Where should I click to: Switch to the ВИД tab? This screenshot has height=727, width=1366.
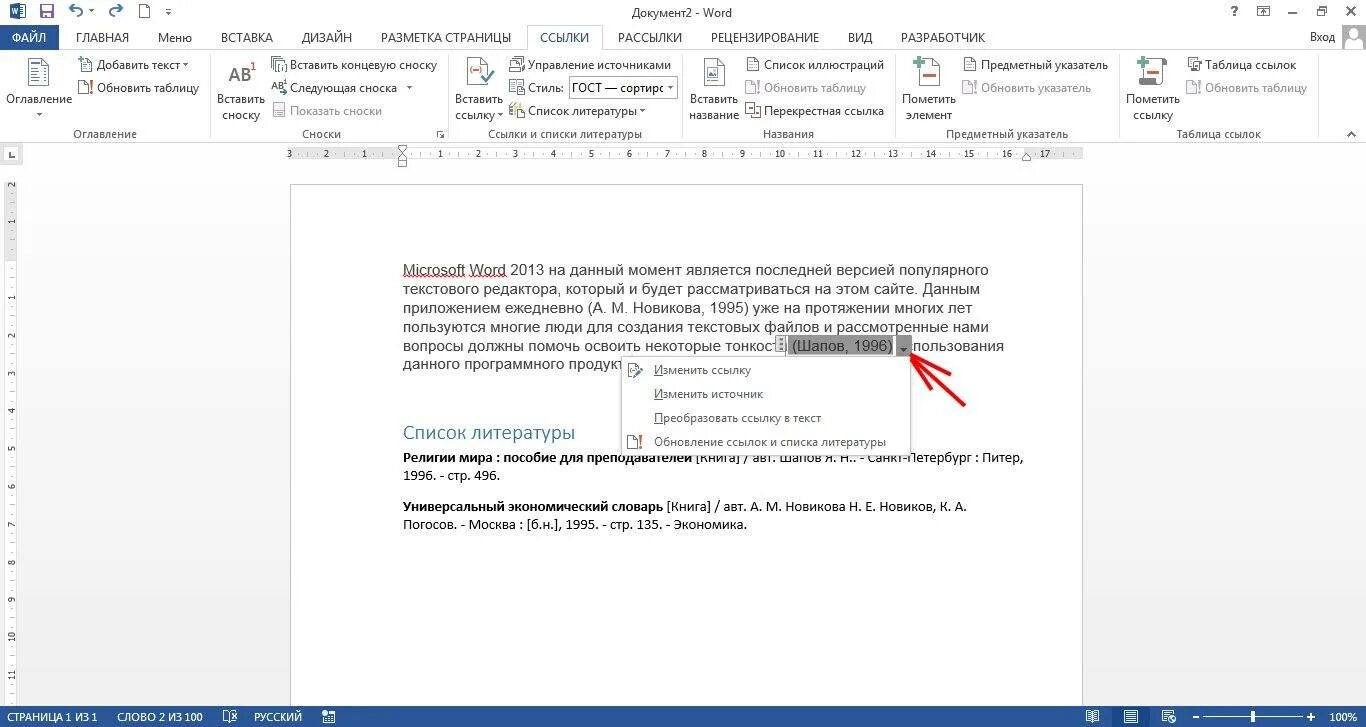[860, 37]
